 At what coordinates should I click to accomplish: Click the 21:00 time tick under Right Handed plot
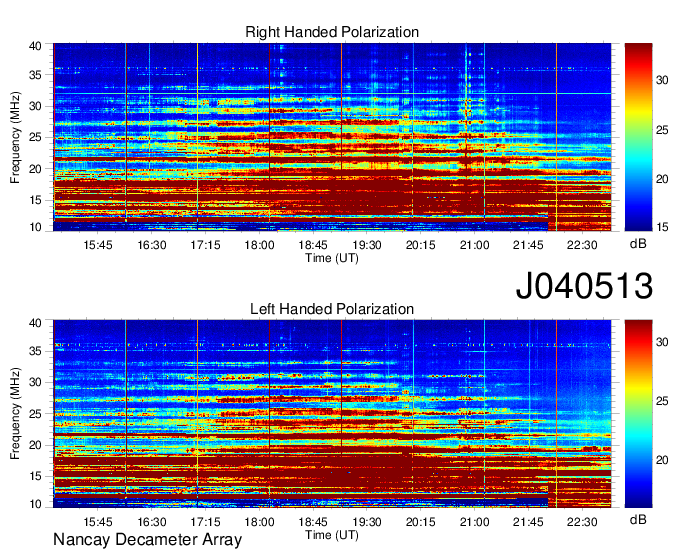[x=474, y=245]
